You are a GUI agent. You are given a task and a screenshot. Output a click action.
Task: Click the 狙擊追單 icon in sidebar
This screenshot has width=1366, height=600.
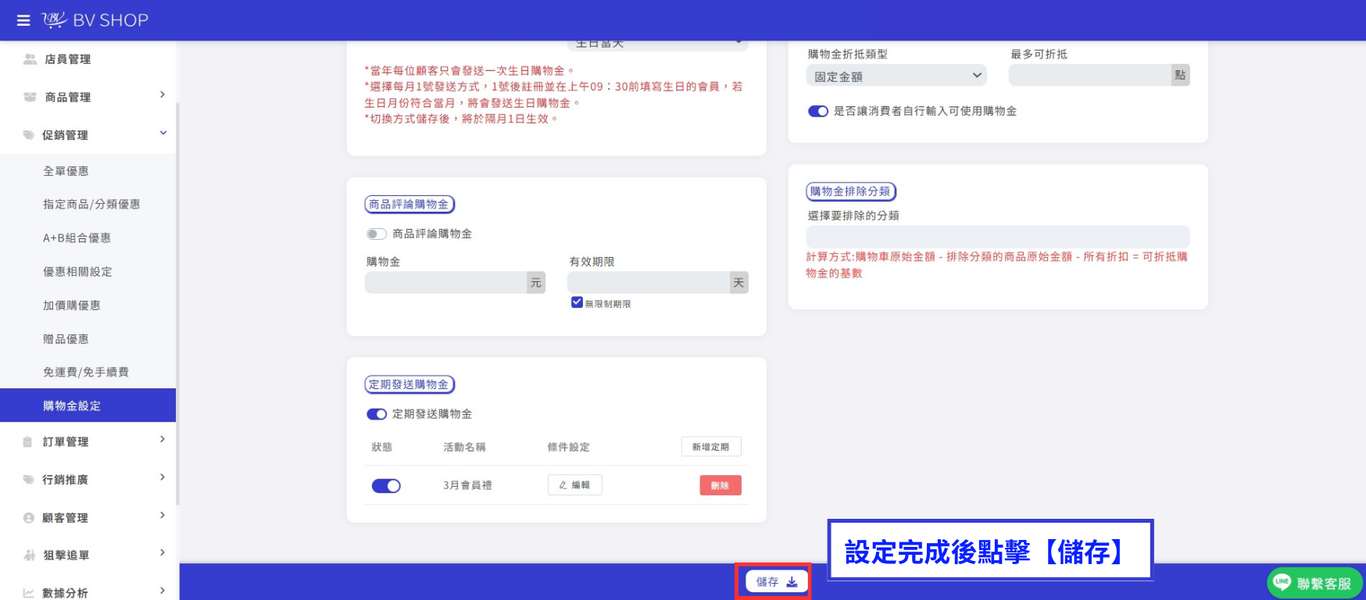coord(28,555)
